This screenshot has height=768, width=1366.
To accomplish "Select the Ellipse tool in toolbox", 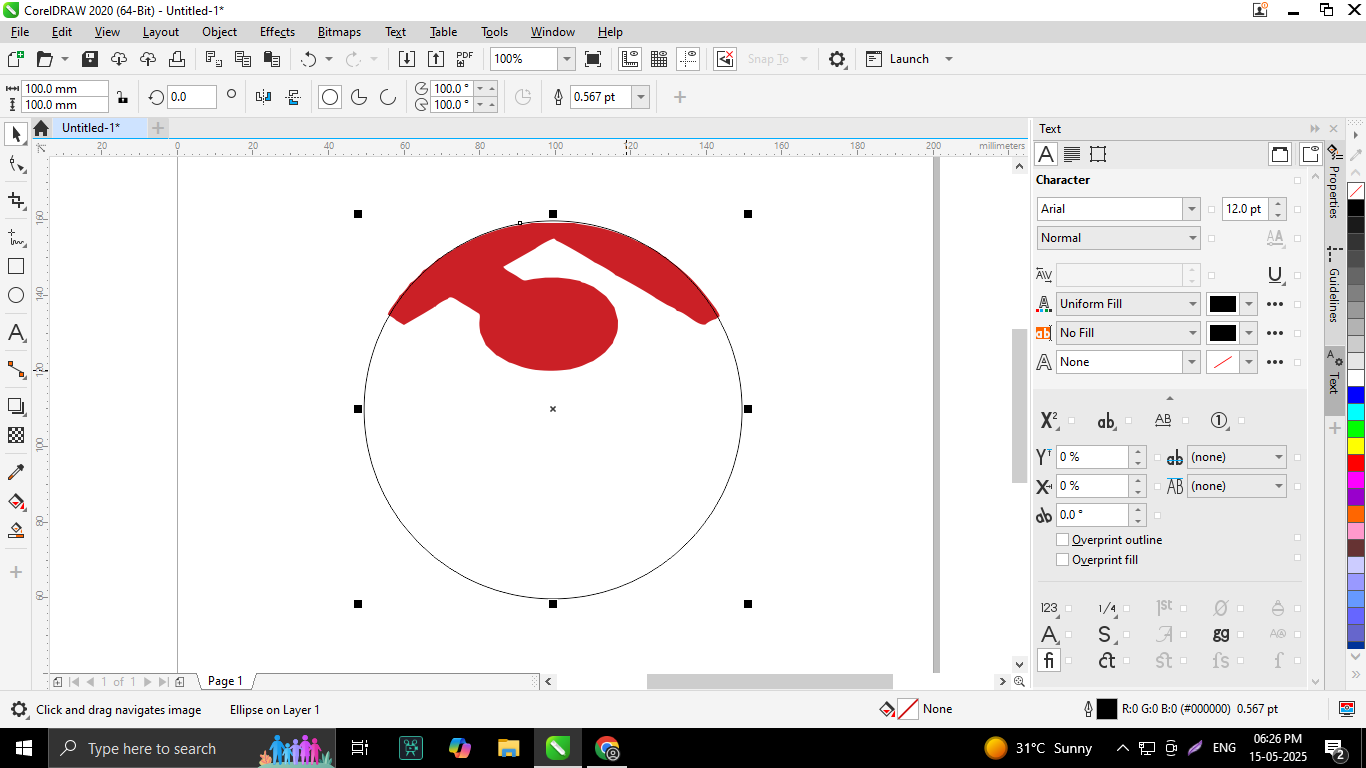I will coord(16,295).
